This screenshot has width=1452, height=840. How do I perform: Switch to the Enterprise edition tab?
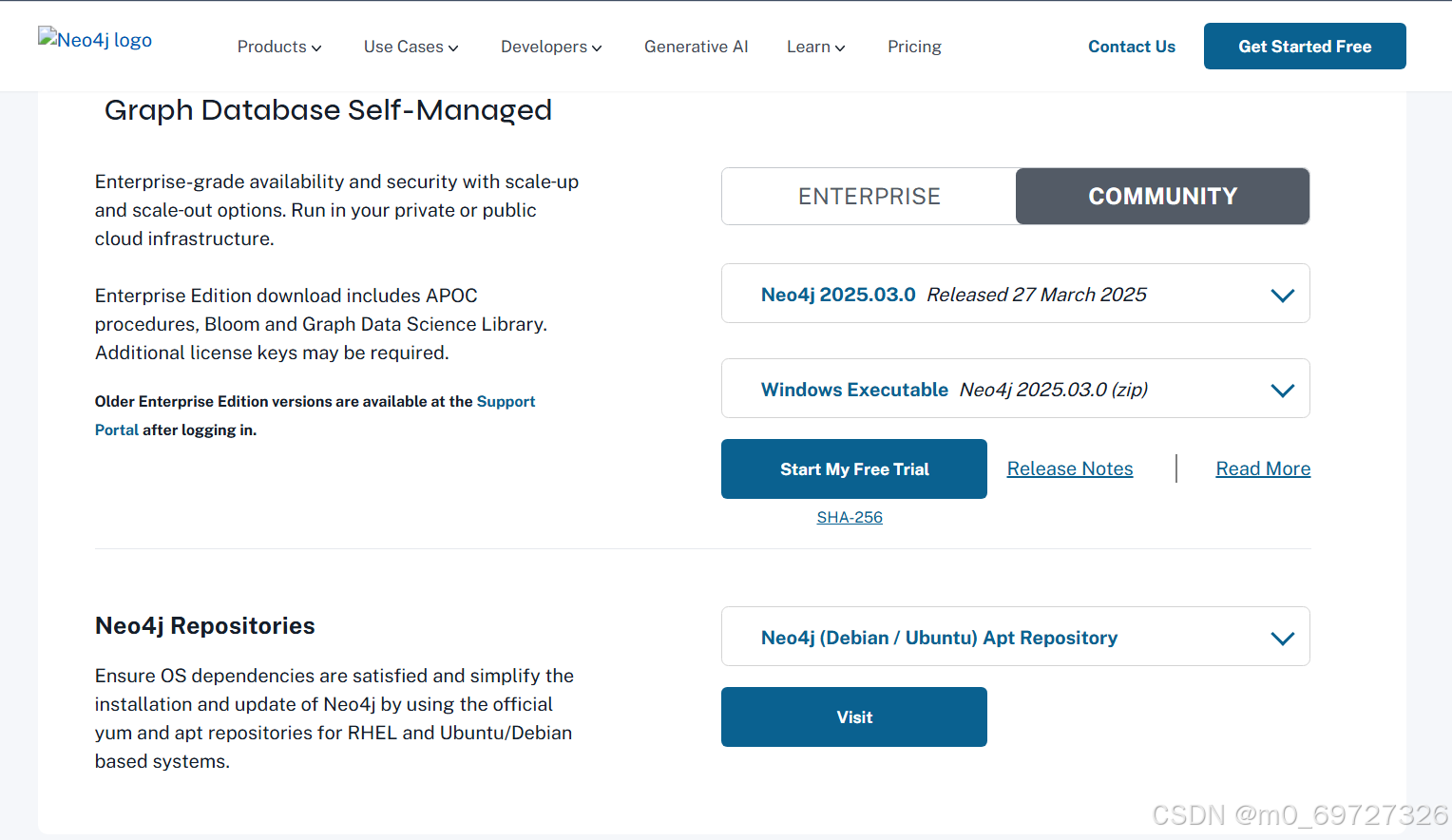pos(869,197)
